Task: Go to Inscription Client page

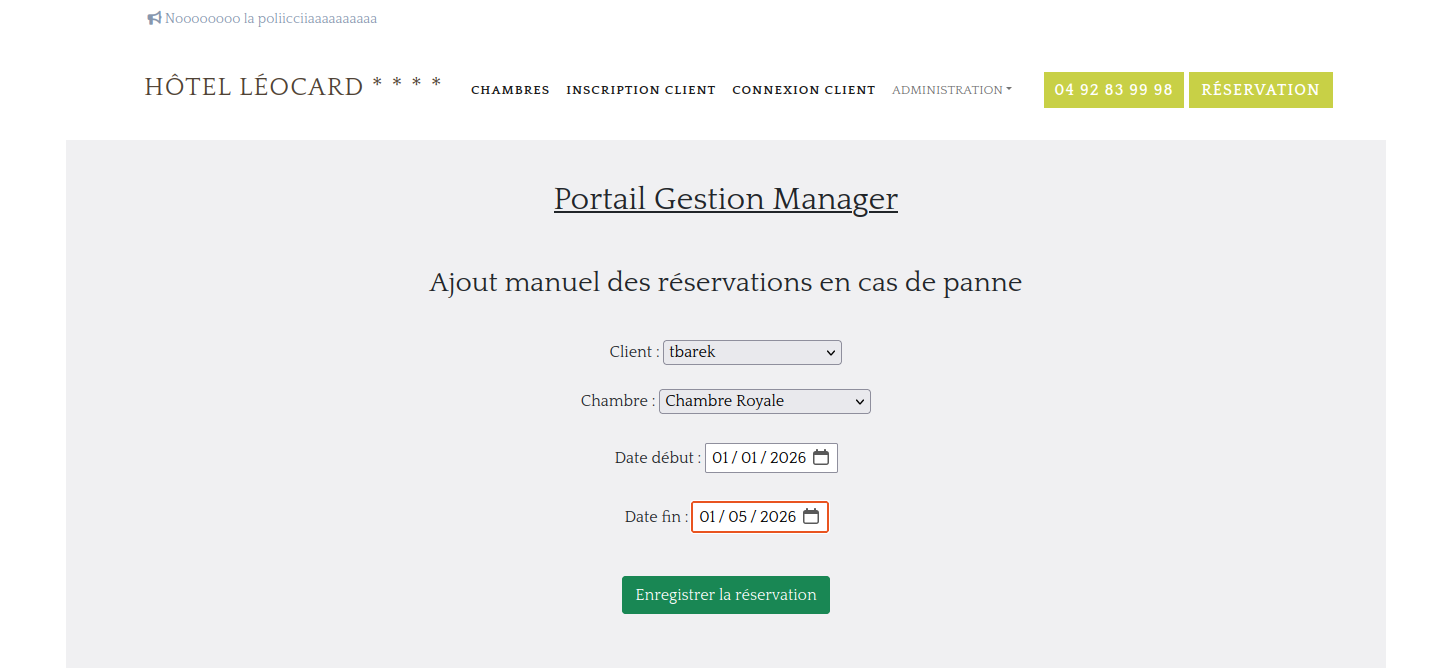Action: coord(641,90)
